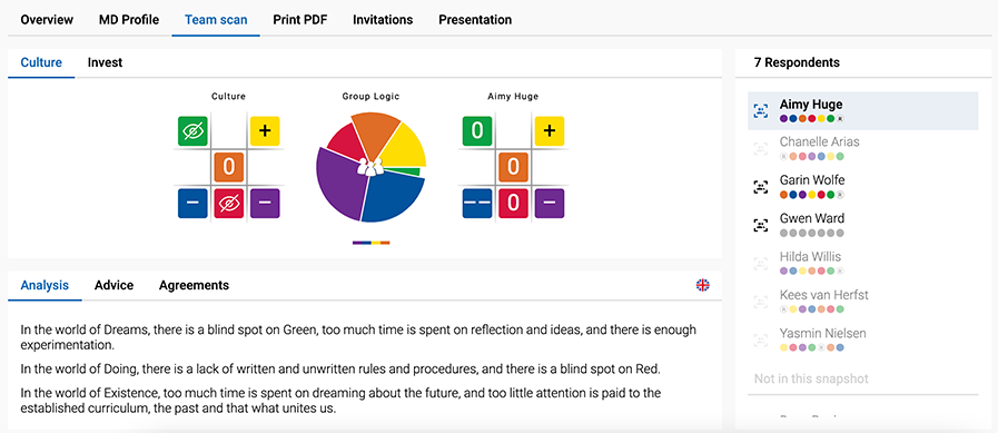Toggle Chanelle Arias's faded face-scan icon

click(x=760, y=148)
